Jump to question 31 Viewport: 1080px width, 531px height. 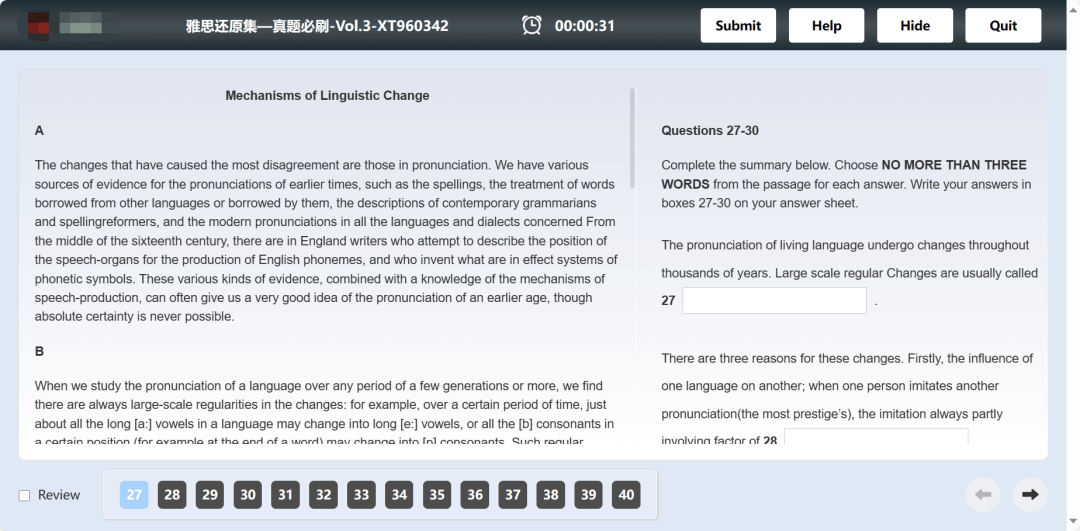coord(286,494)
